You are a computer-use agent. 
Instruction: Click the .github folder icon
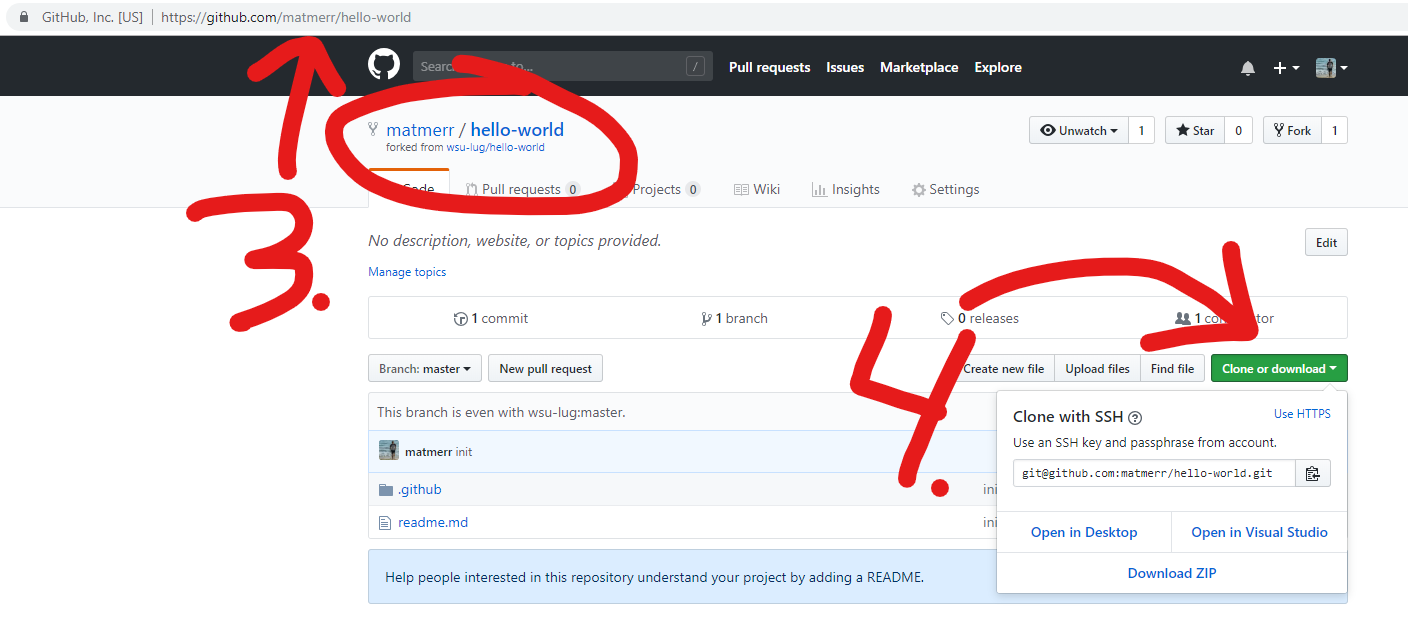386,489
